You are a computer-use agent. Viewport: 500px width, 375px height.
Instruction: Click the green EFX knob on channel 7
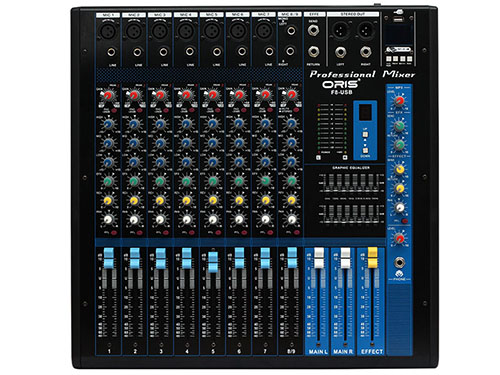tap(265, 181)
